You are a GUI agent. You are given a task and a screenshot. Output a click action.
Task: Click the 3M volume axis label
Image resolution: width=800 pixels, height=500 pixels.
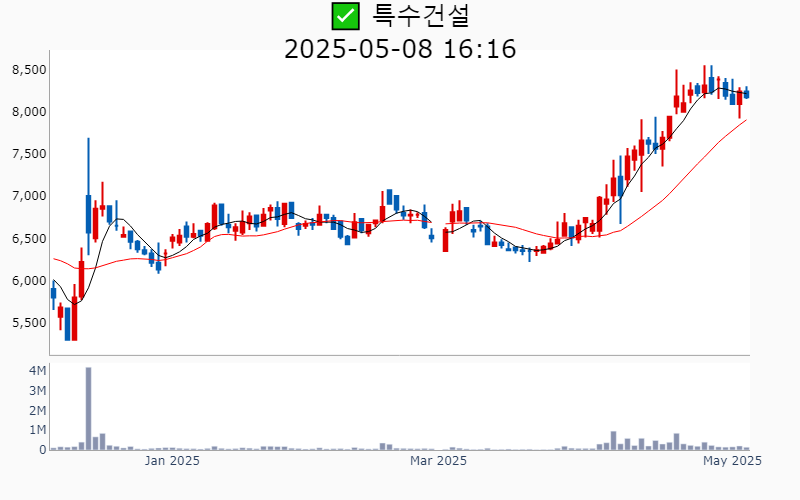(x=37, y=390)
